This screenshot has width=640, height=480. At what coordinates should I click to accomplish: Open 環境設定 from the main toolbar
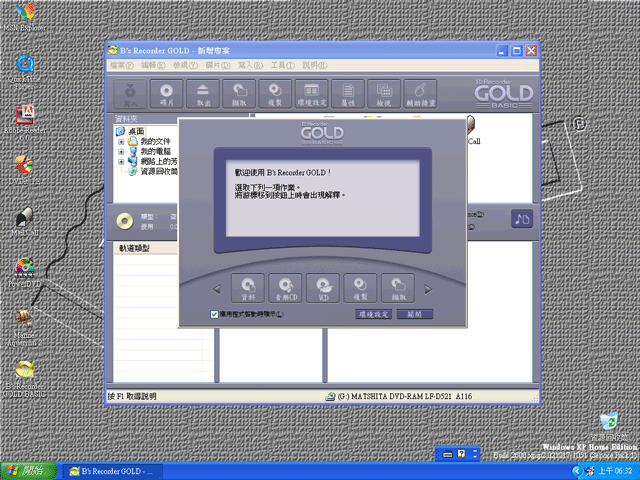(311, 94)
